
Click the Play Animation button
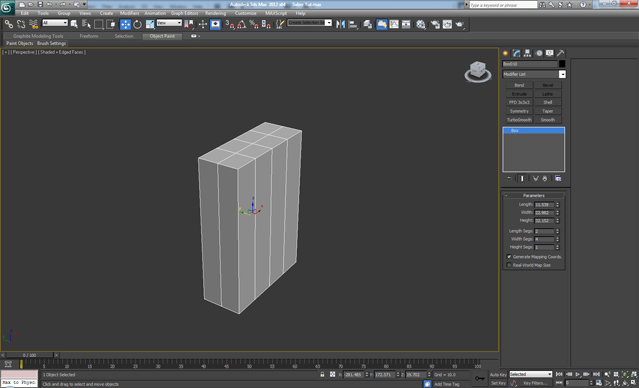tap(578, 374)
